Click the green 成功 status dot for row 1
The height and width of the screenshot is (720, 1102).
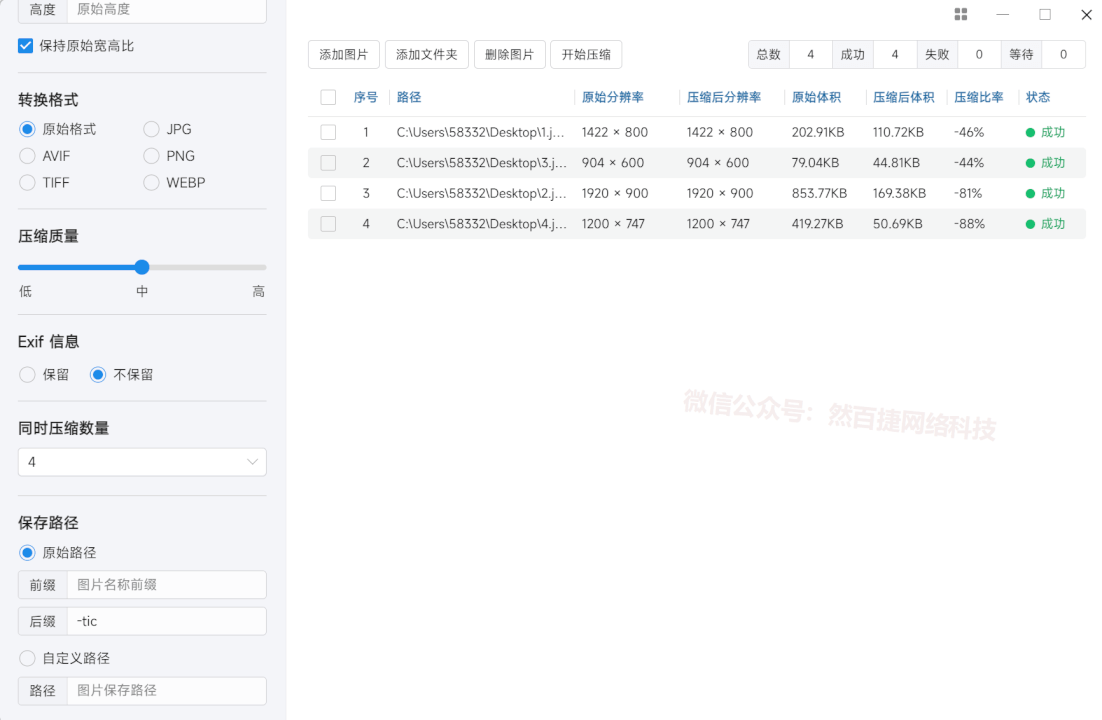(1030, 131)
